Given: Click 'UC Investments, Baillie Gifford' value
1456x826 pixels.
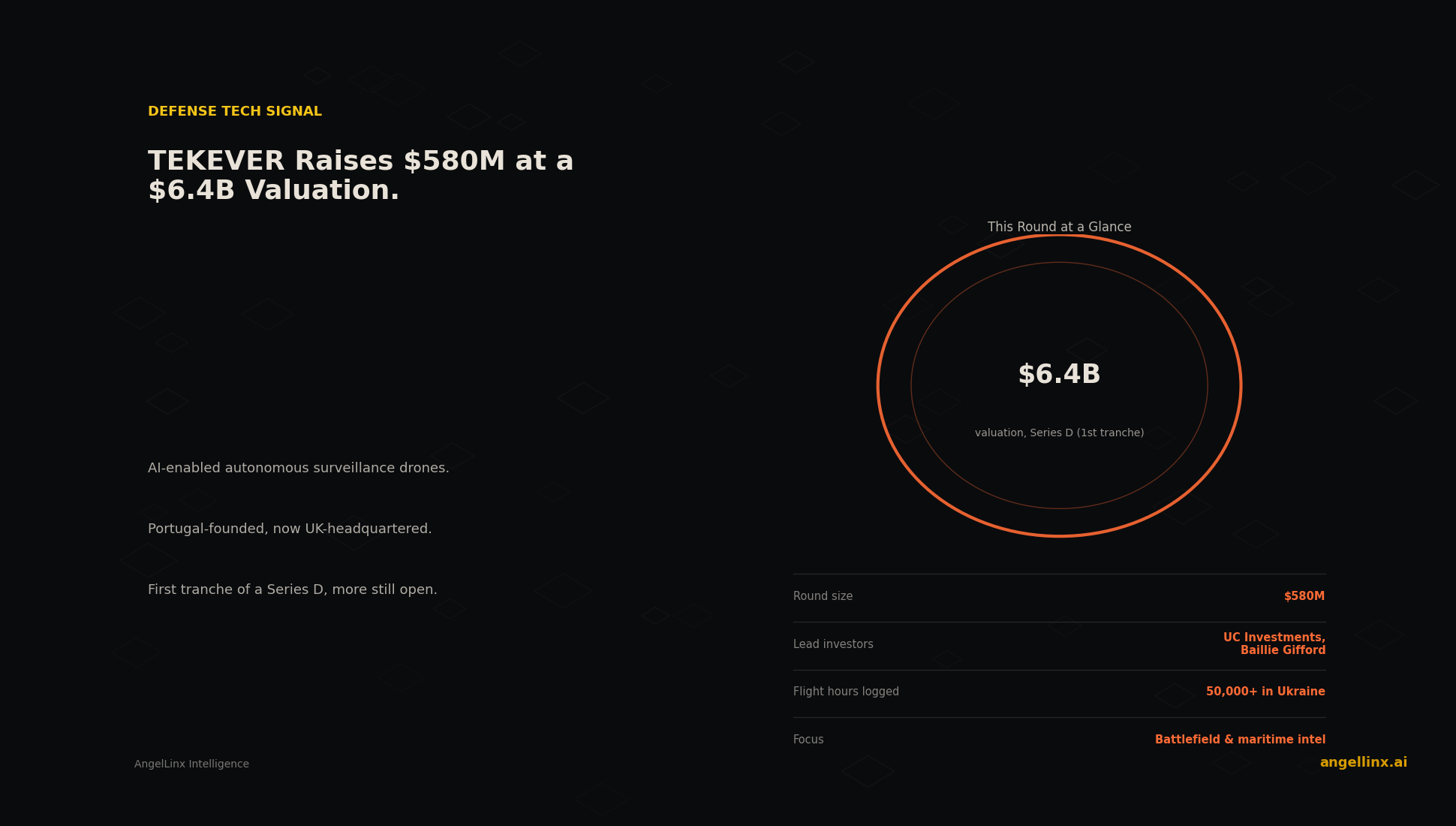Looking at the screenshot, I should (1274, 644).
